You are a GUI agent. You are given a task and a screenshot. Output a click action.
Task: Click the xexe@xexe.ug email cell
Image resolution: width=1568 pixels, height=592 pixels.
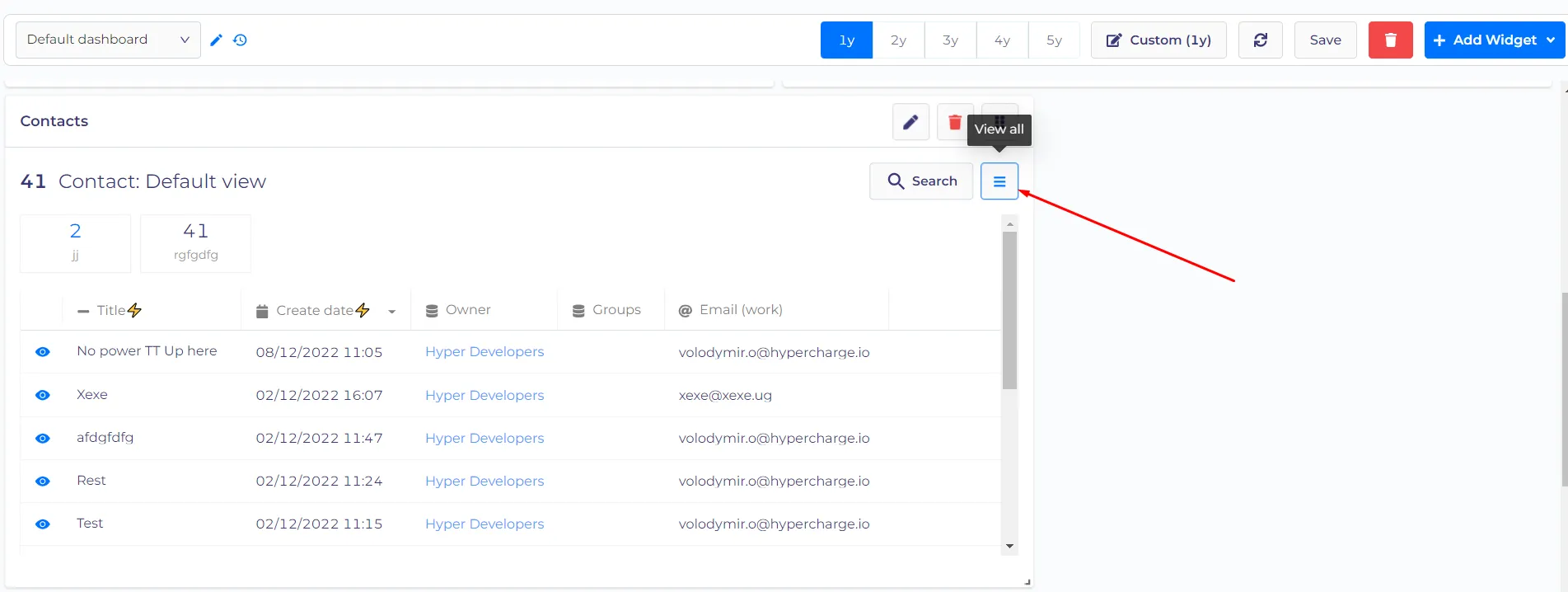(x=725, y=395)
